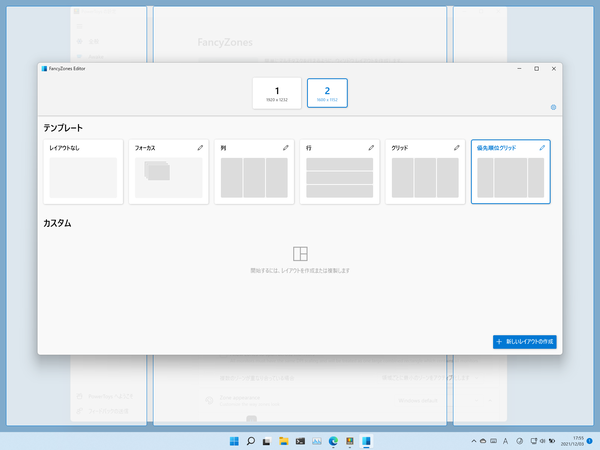
Task: Edit the 行 template with pencil icon
Action: 371,148
